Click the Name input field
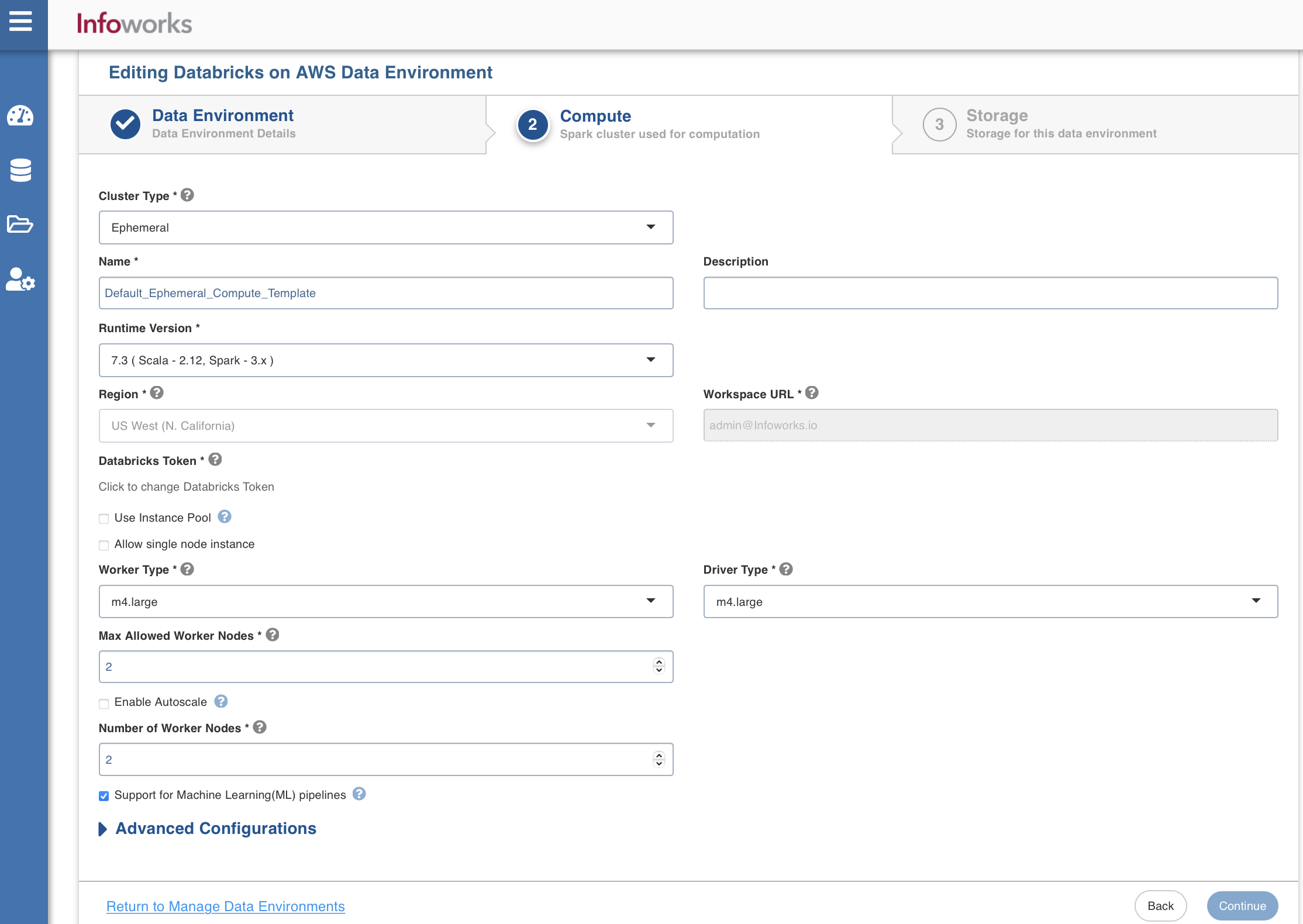Image resolution: width=1303 pixels, height=924 pixels. click(x=386, y=293)
